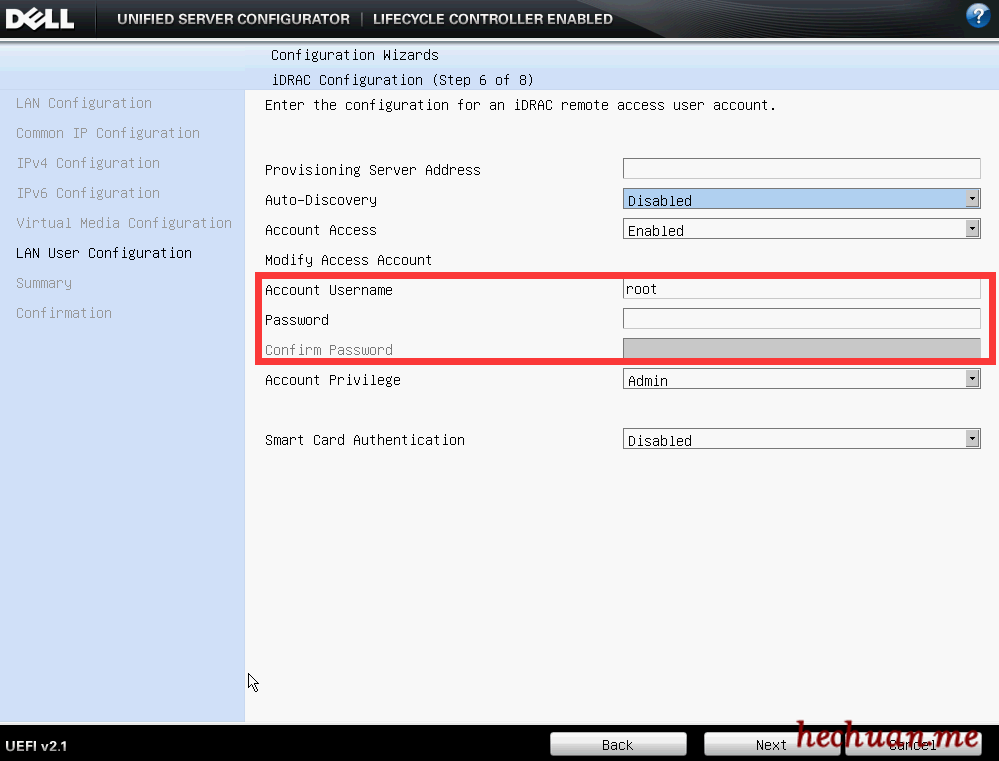This screenshot has width=999, height=761.
Task: Click the Confirm Password field
Action: 801,349
